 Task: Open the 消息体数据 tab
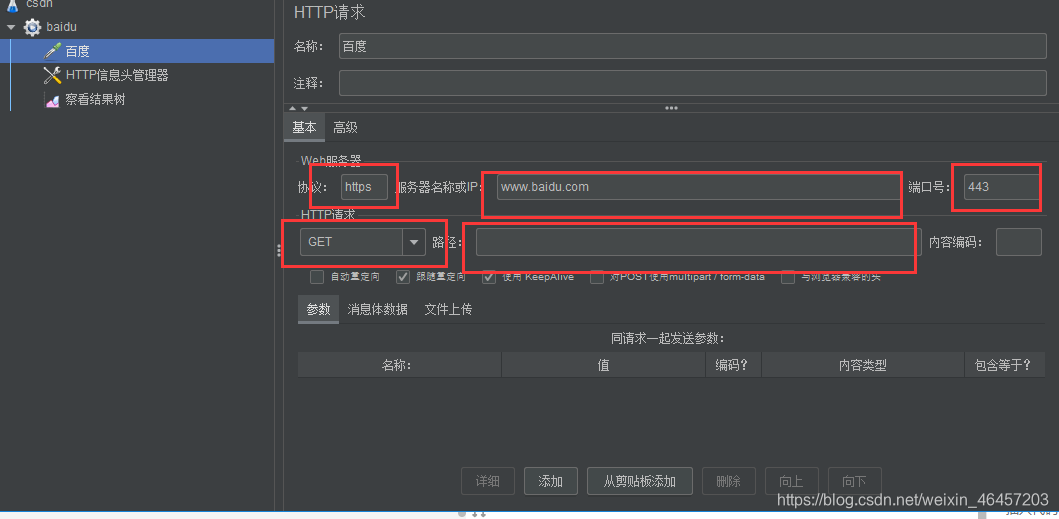(378, 310)
